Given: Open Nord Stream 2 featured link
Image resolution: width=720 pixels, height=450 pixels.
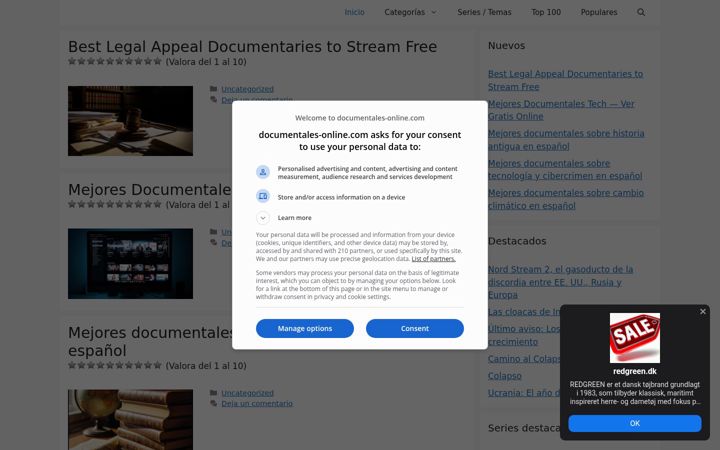Looking at the screenshot, I should [x=561, y=282].
